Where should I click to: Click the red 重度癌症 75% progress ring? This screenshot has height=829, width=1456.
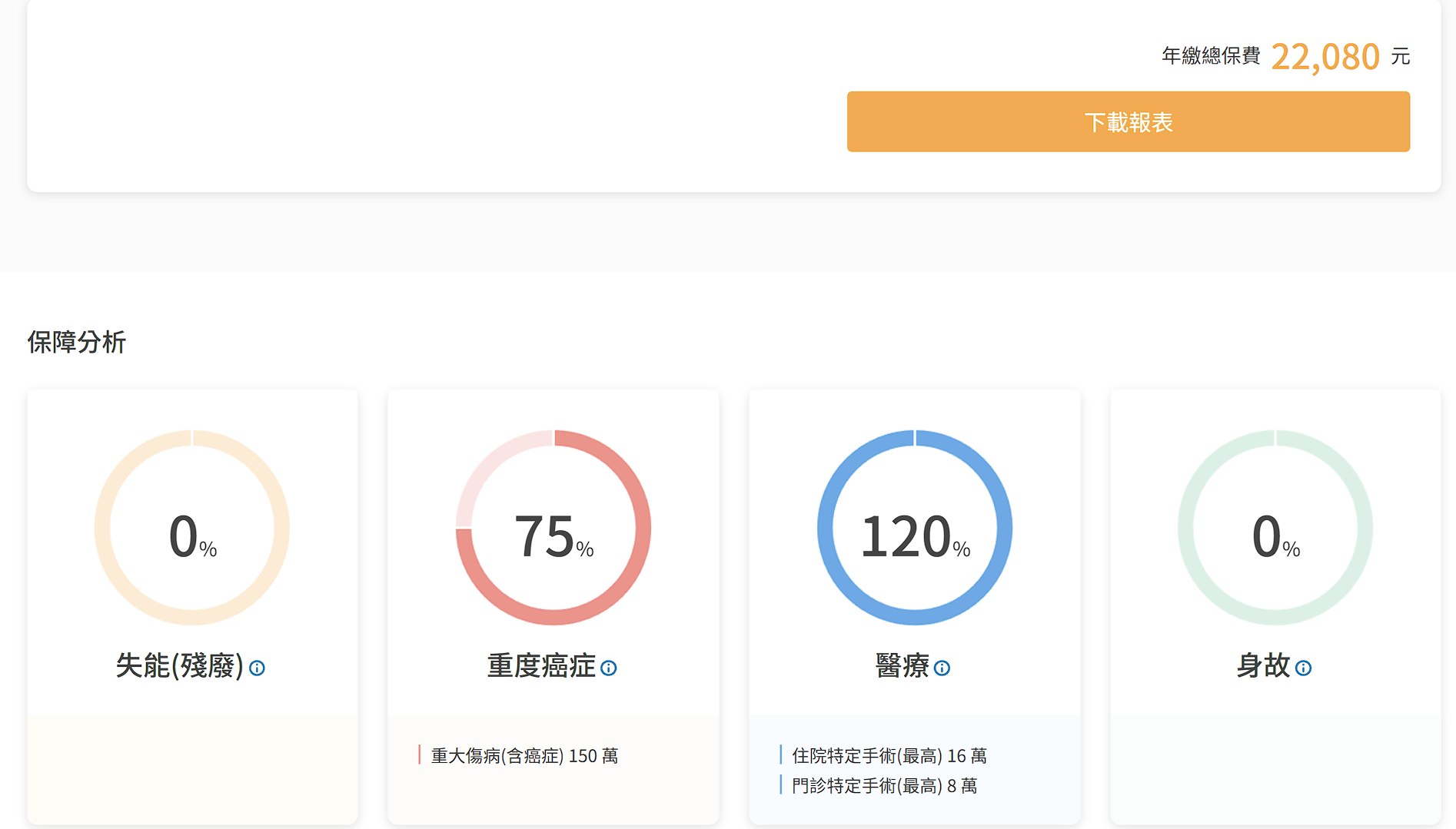click(x=643, y=528)
